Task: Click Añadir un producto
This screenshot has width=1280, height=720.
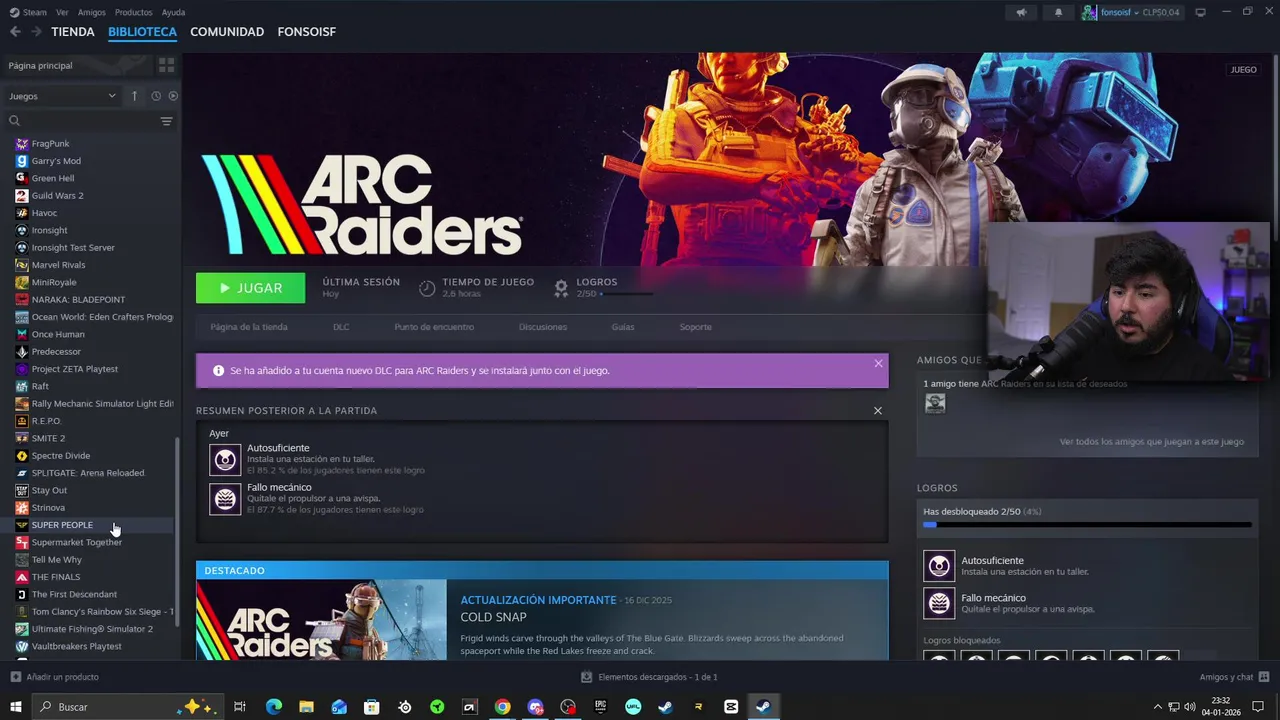Action: 55,677
